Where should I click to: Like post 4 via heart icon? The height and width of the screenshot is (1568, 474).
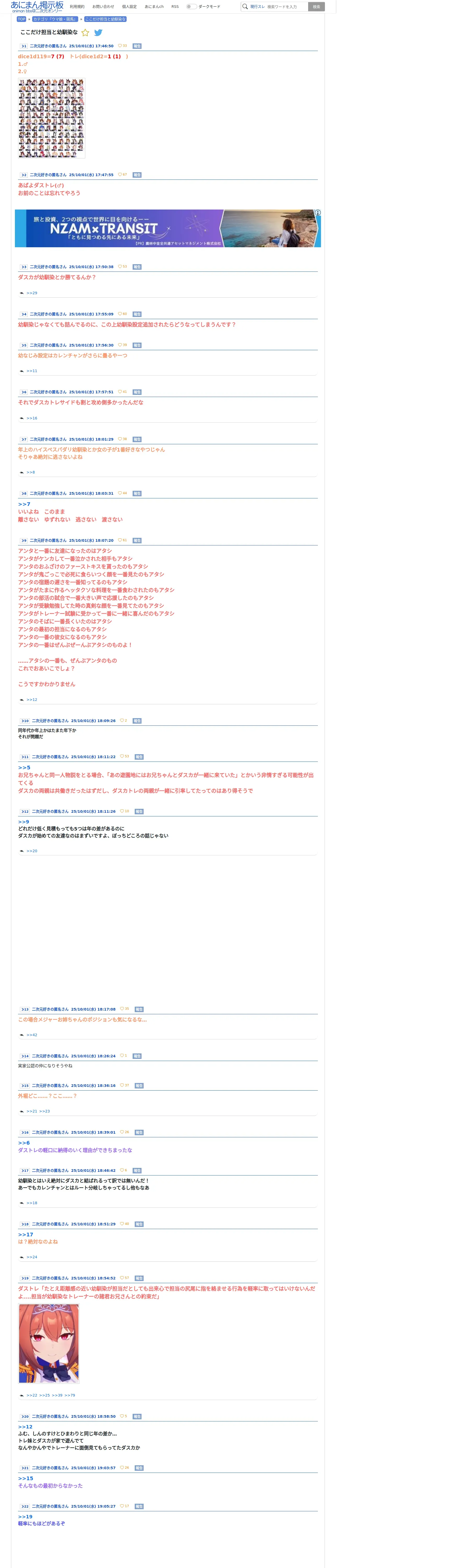[x=120, y=314]
